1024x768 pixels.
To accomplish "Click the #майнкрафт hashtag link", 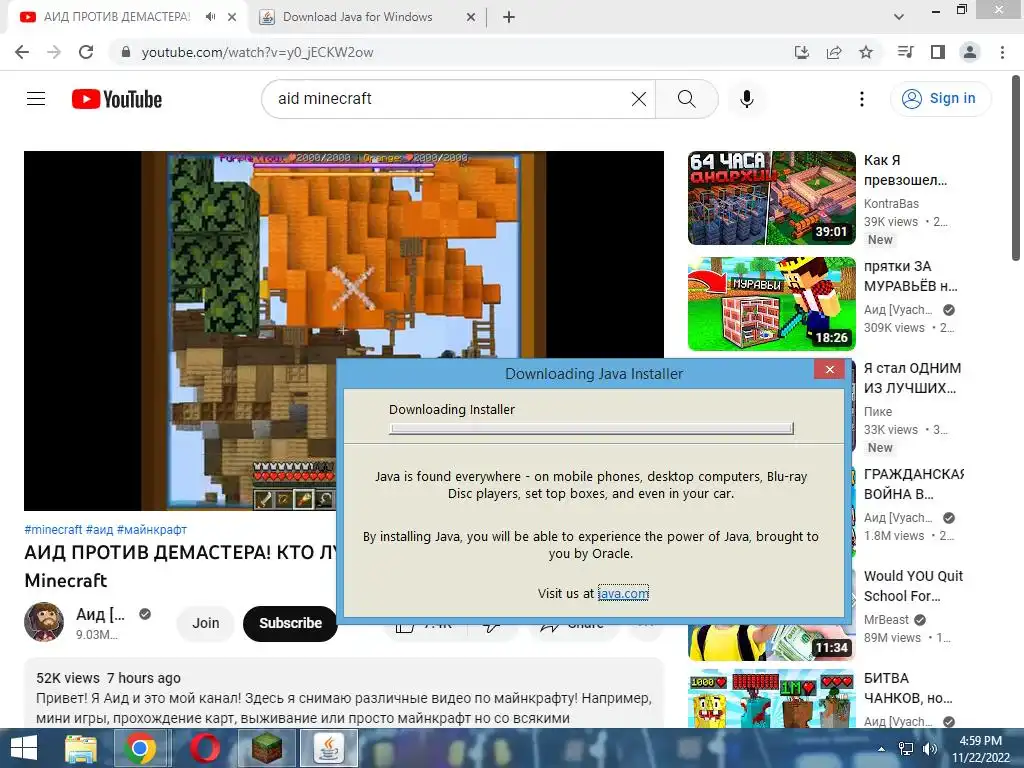I will coord(152,530).
